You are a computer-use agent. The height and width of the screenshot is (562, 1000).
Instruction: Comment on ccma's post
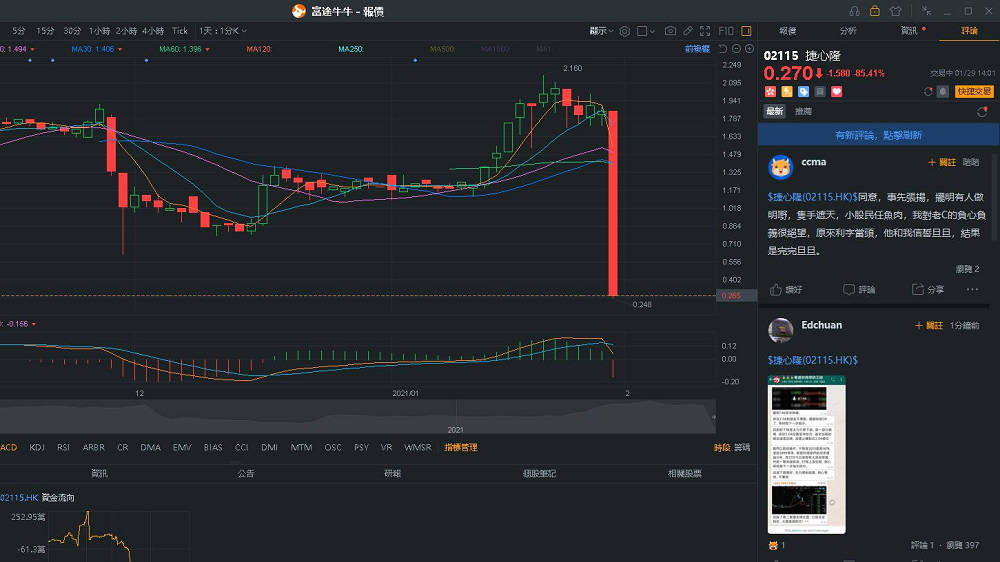point(859,290)
